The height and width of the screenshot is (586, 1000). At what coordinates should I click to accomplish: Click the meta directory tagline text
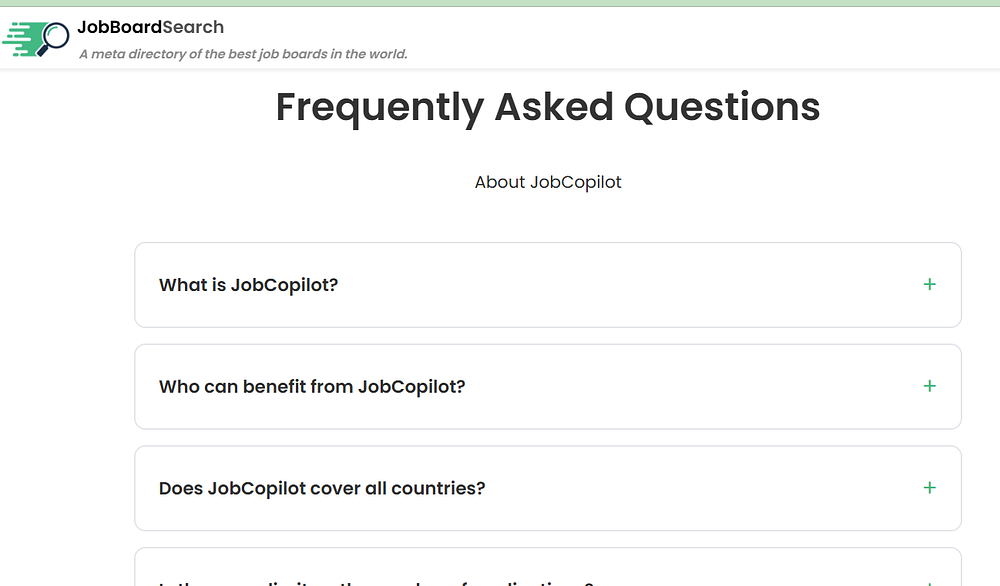point(243,54)
